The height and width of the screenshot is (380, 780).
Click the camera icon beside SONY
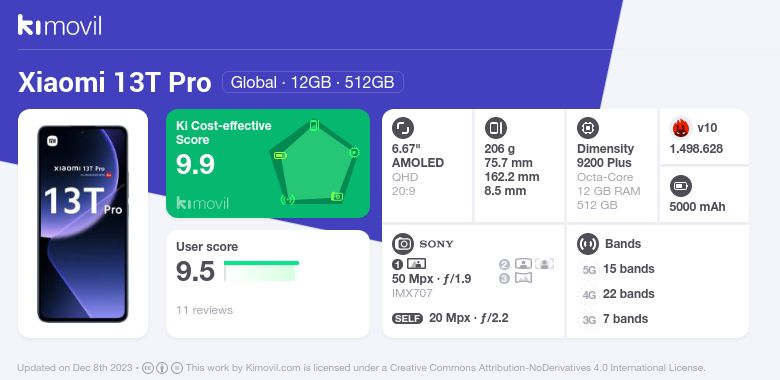point(403,244)
